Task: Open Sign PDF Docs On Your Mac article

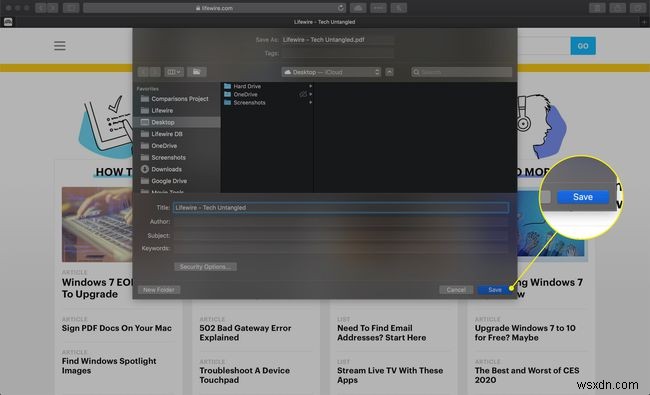Action: pos(116,328)
